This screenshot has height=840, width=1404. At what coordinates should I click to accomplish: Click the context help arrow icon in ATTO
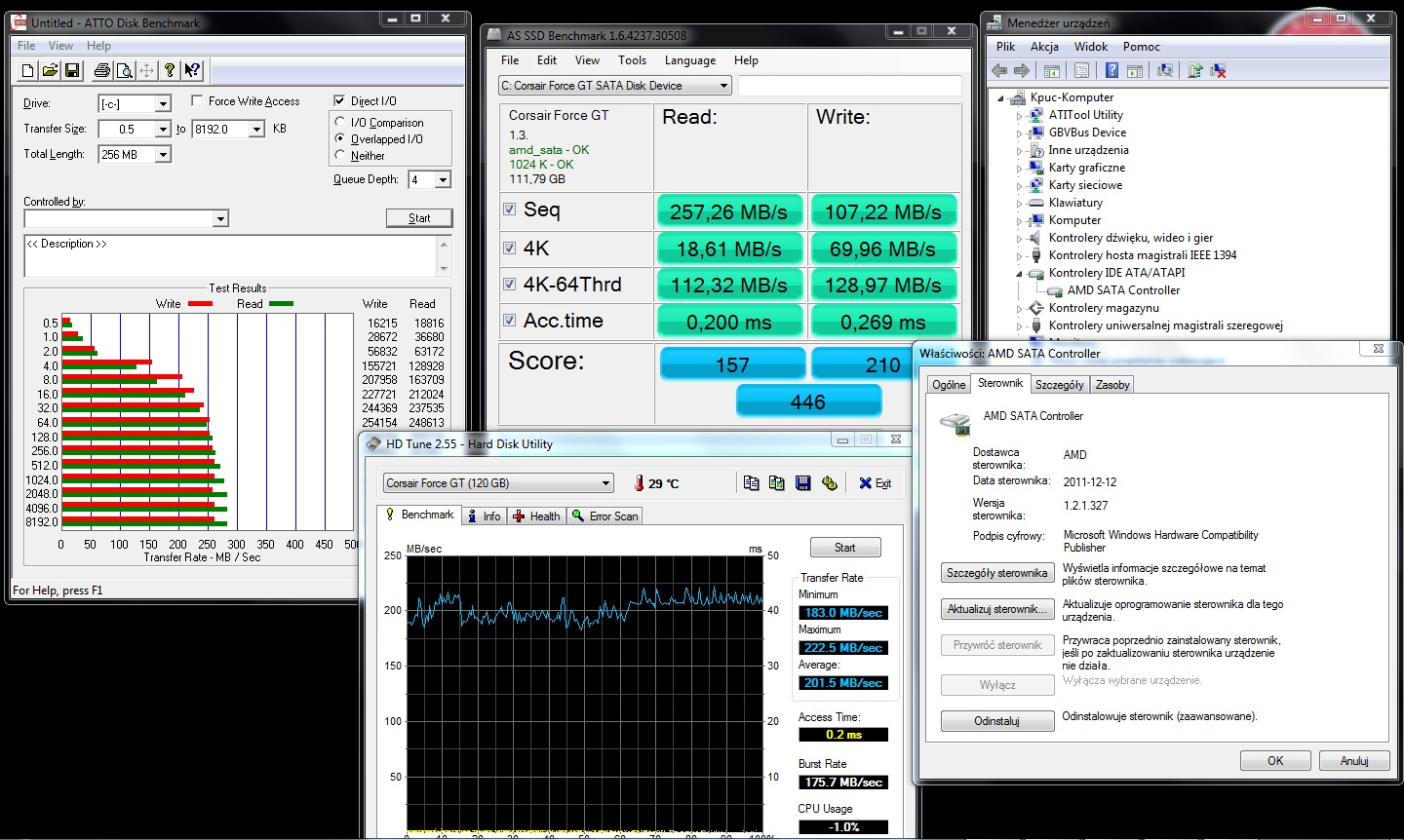pos(192,70)
